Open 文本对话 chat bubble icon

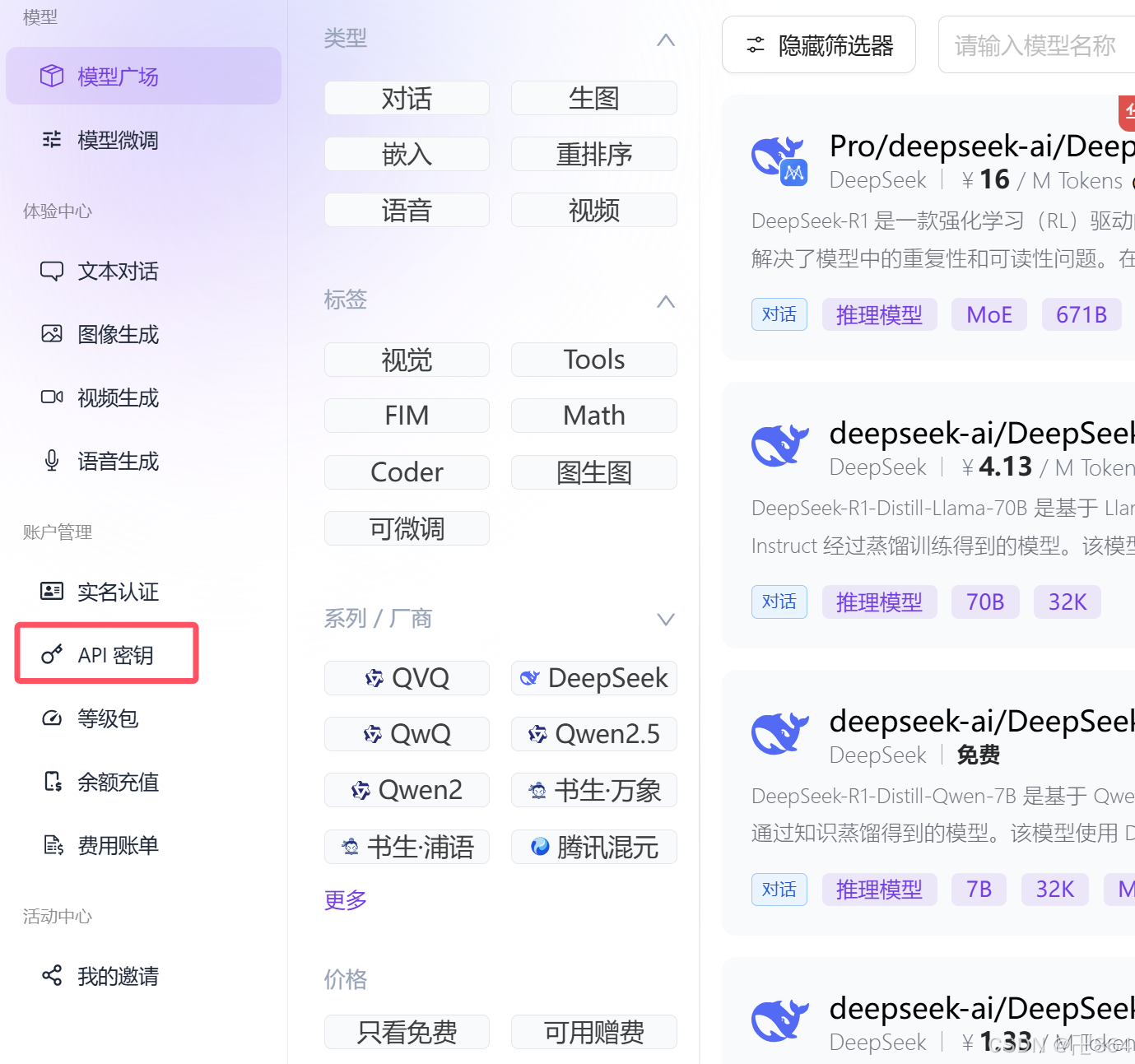click(51, 270)
